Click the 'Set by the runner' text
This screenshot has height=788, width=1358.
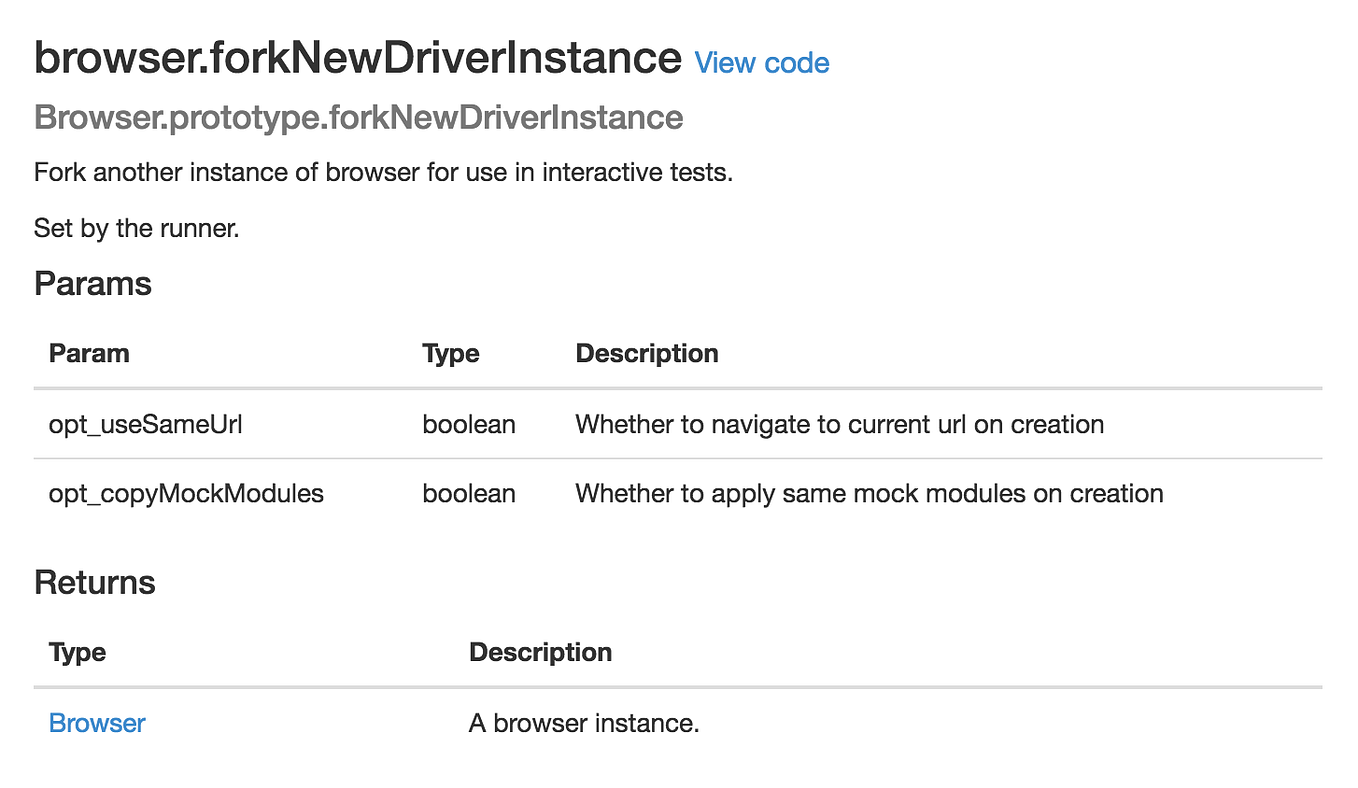[x=137, y=228]
